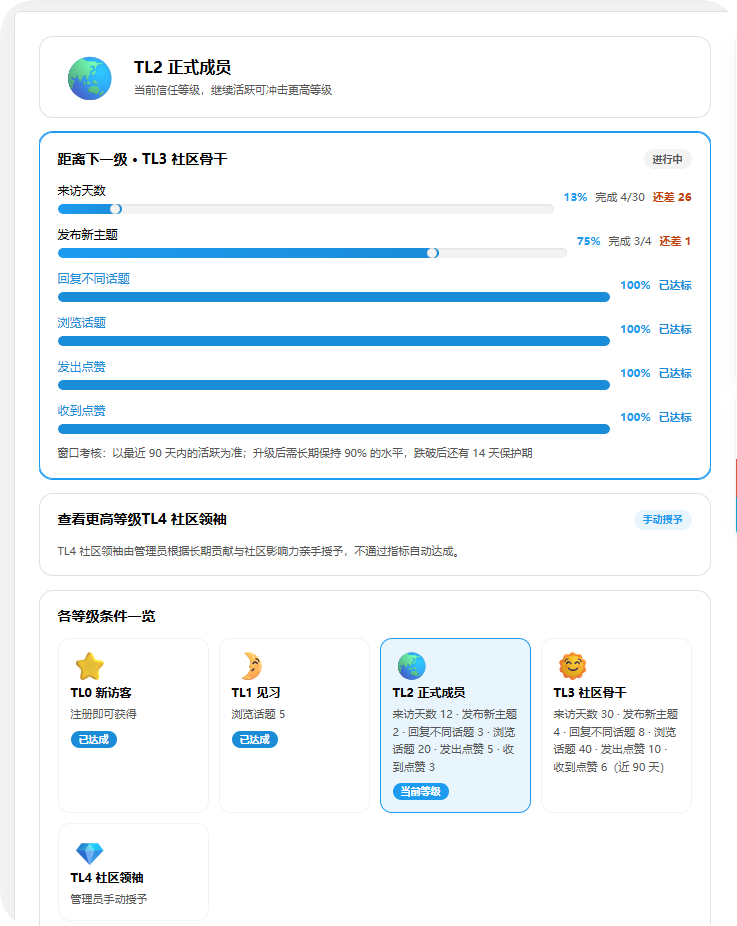Click the TL2 正式成员 page title
The image size is (737, 926).
pyautogui.click(x=182, y=67)
